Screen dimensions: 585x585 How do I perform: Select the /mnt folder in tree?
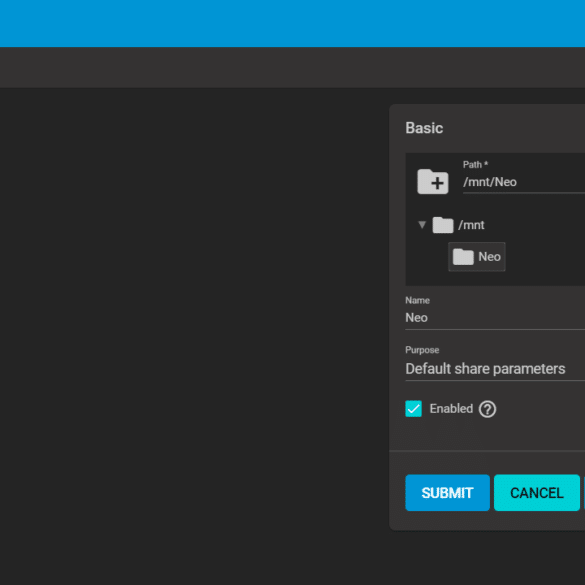[x=459, y=225]
